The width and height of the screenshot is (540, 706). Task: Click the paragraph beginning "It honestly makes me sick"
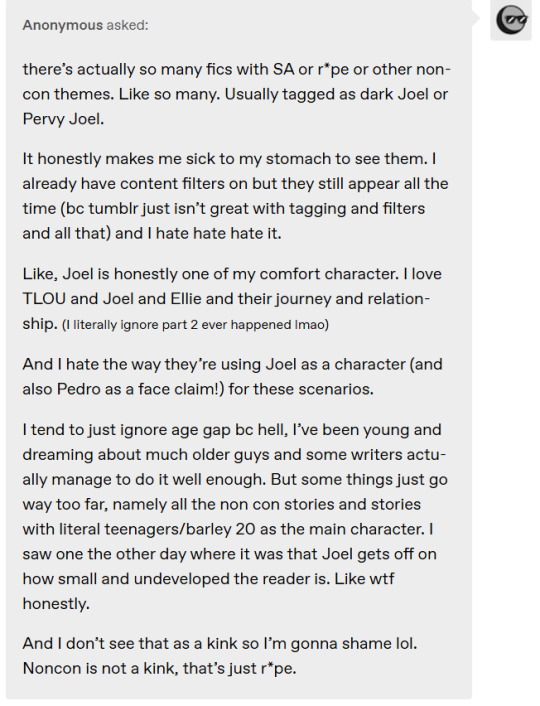pyautogui.click(x=235, y=196)
